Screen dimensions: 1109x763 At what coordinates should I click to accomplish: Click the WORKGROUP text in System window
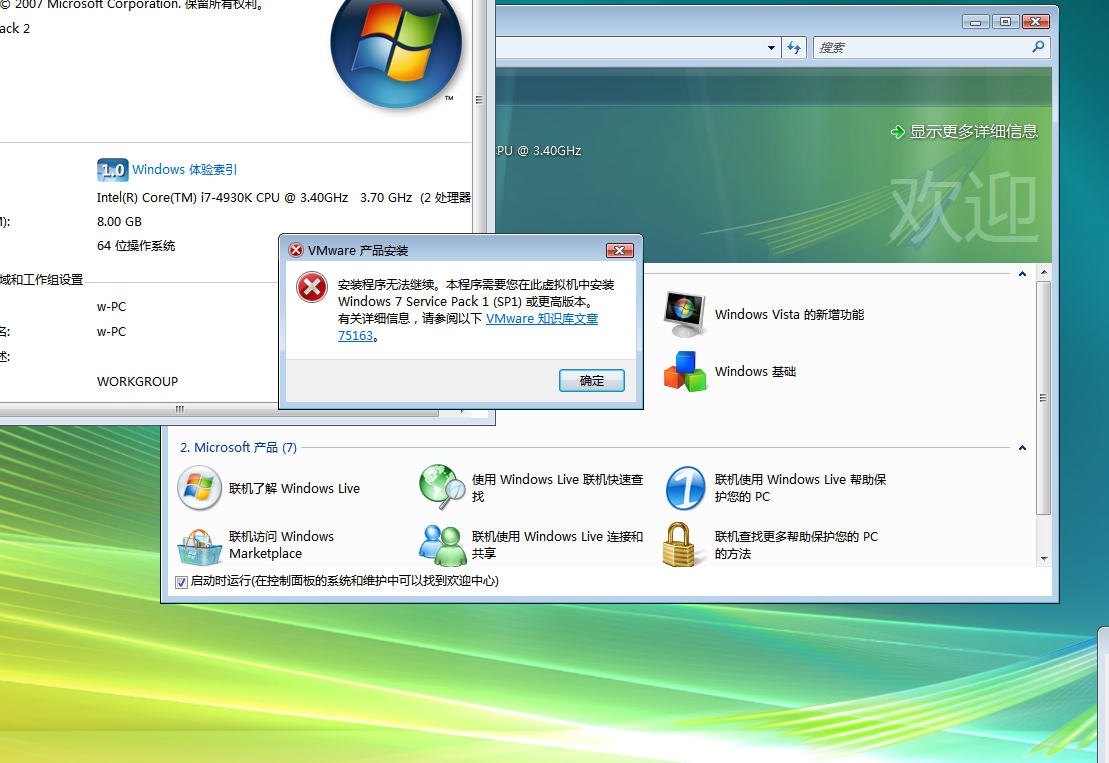coord(137,382)
